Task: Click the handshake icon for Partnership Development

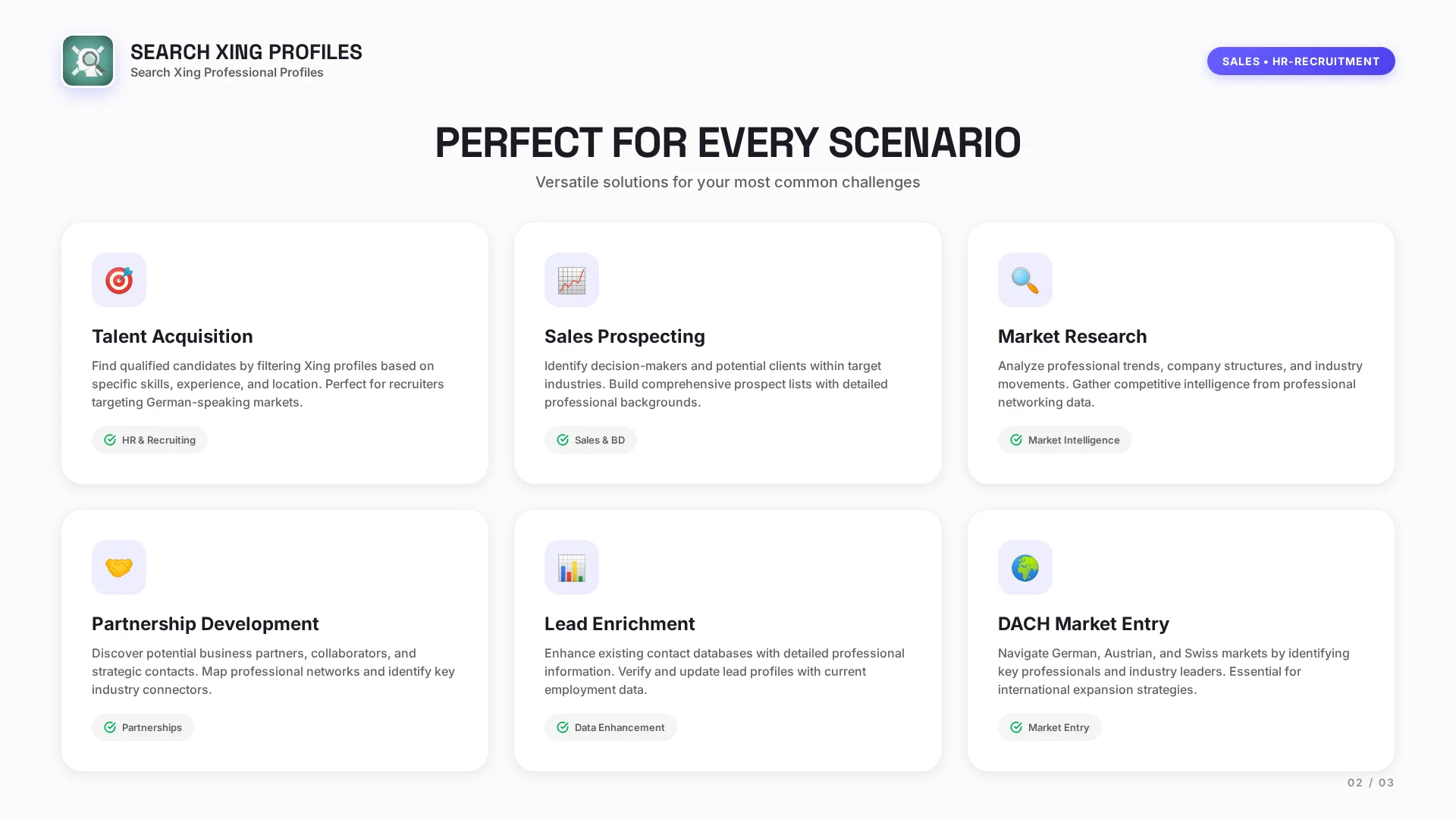Action: click(119, 567)
